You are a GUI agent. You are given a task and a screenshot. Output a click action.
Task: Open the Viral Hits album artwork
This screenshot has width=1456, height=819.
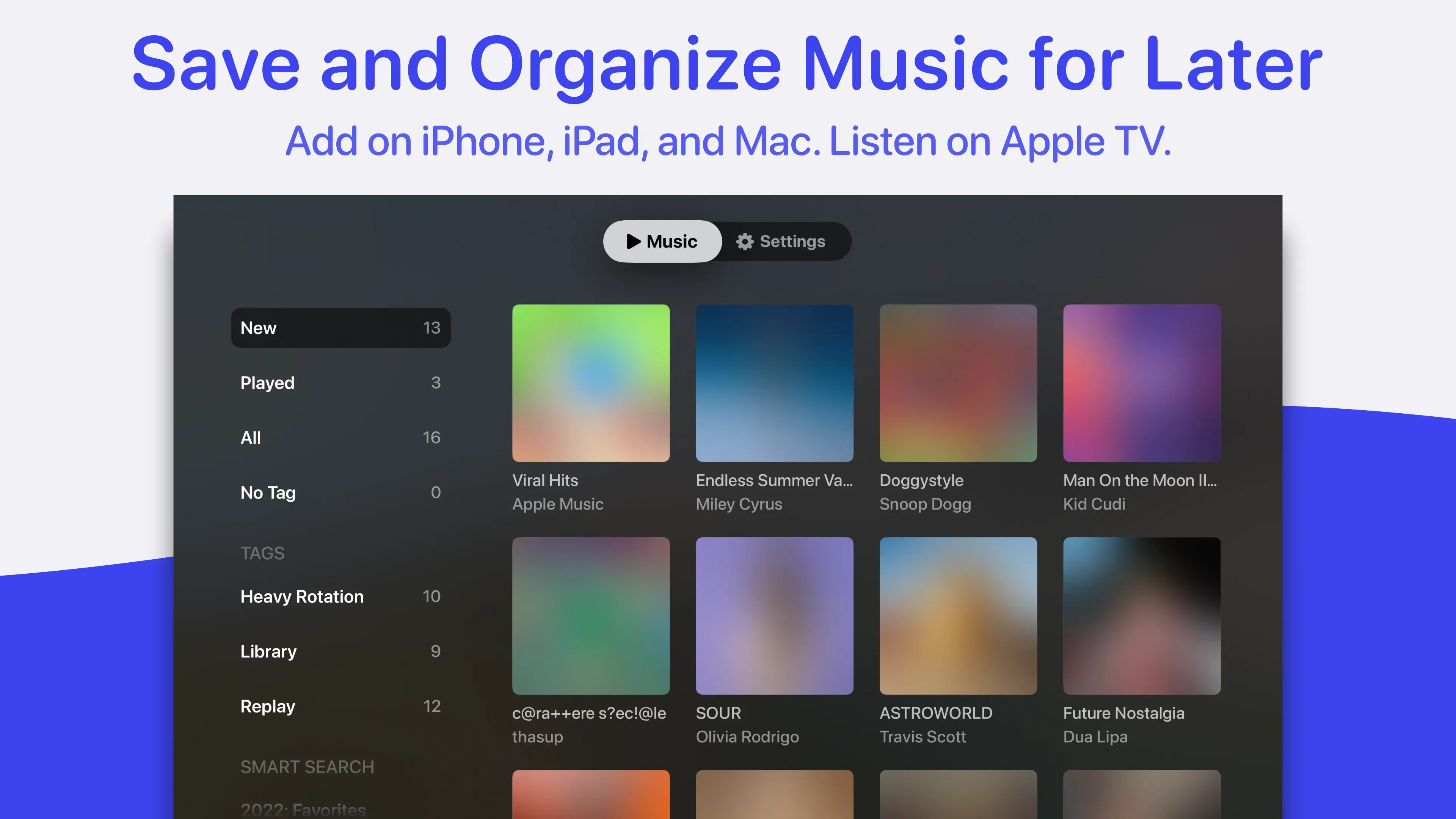tap(591, 383)
